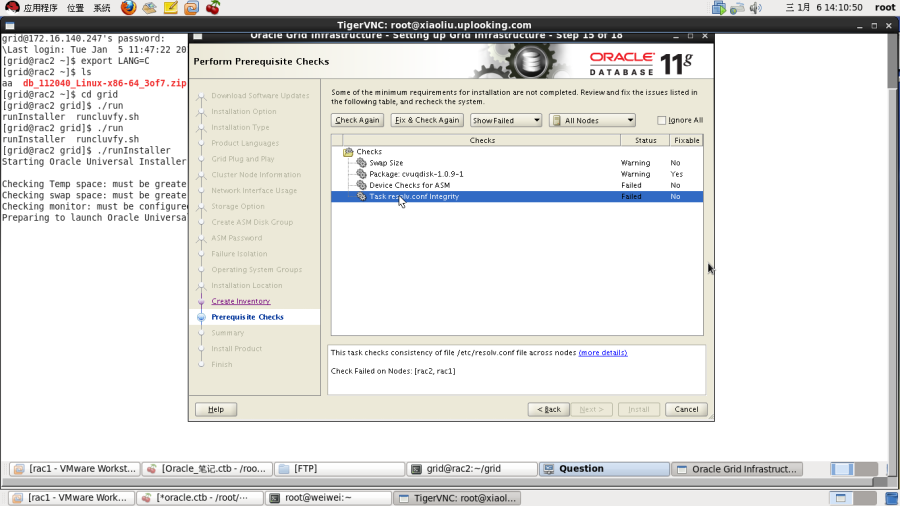Click the Failed status of Device Checks
The height and width of the screenshot is (506, 900).
(x=631, y=185)
